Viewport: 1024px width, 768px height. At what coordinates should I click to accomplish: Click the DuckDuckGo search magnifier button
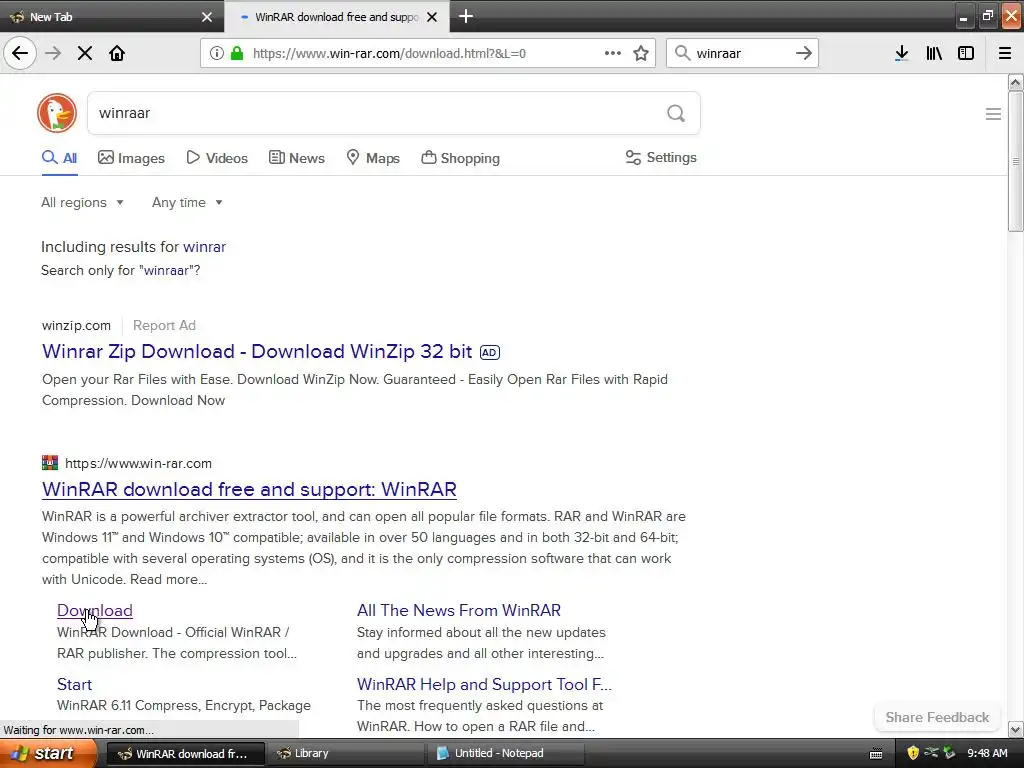[676, 113]
